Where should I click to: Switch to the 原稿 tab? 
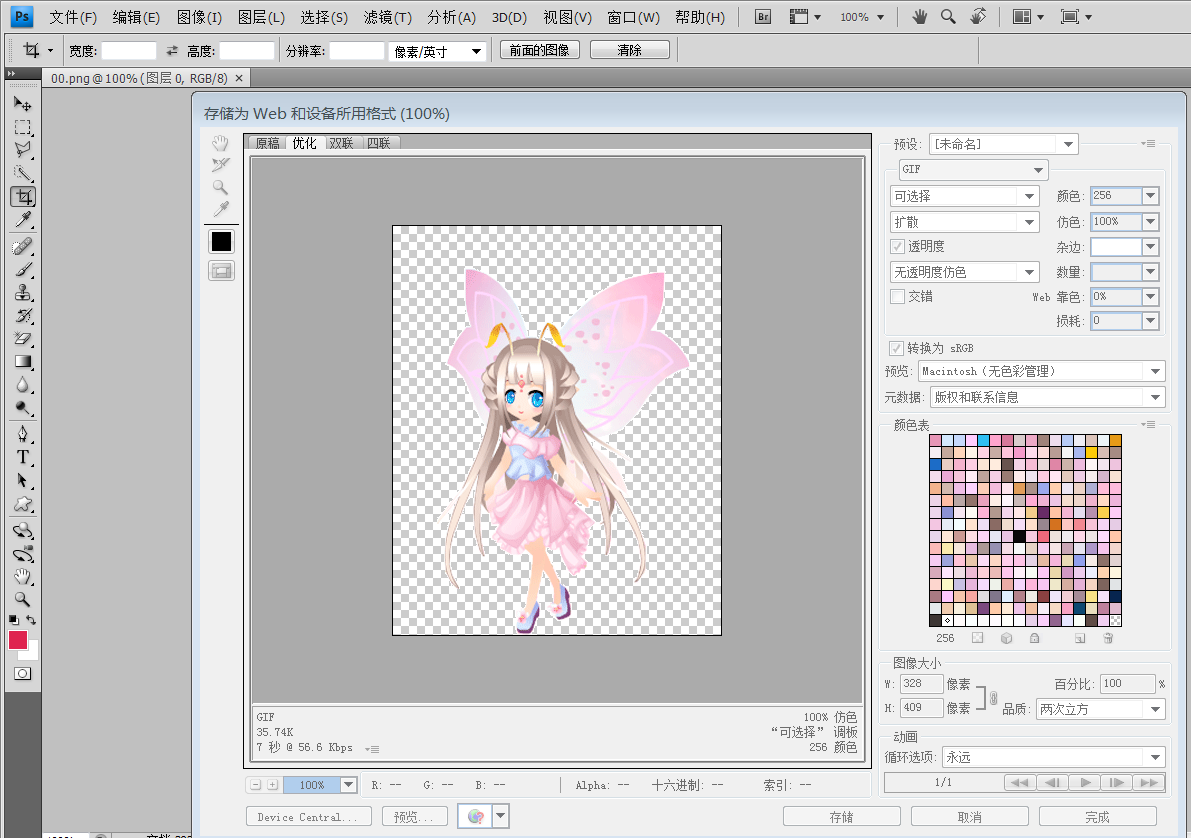click(267, 143)
